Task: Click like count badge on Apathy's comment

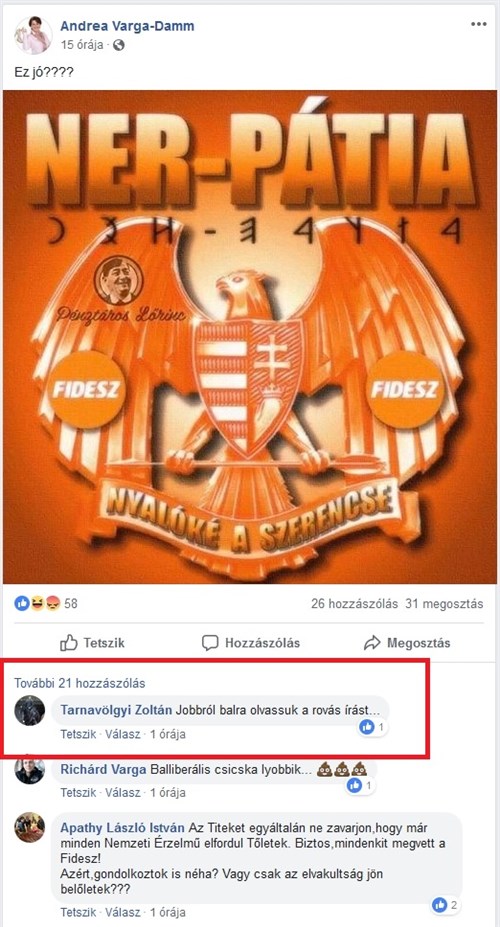Action: (x=446, y=905)
